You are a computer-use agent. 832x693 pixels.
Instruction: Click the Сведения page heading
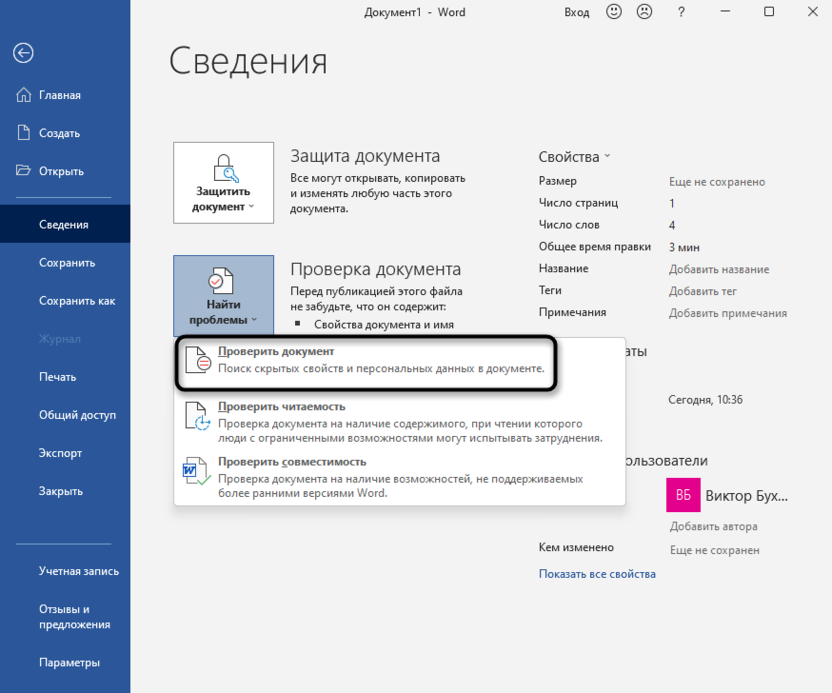(x=248, y=60)
